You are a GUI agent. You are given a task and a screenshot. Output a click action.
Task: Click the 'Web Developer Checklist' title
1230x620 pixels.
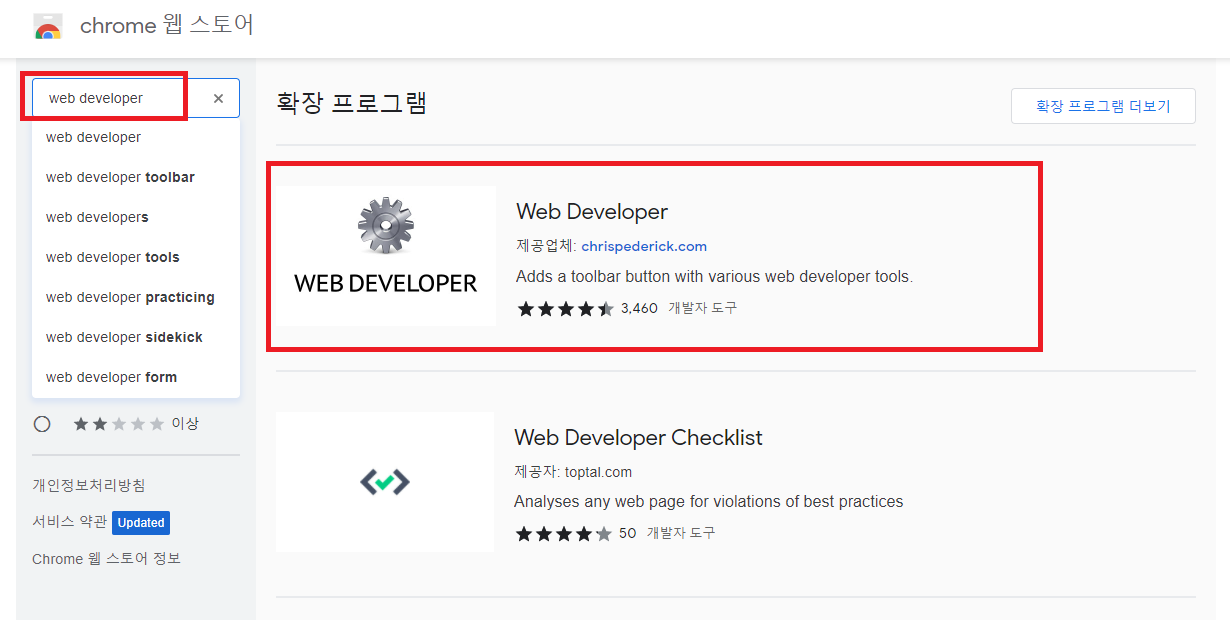(638, 438)
